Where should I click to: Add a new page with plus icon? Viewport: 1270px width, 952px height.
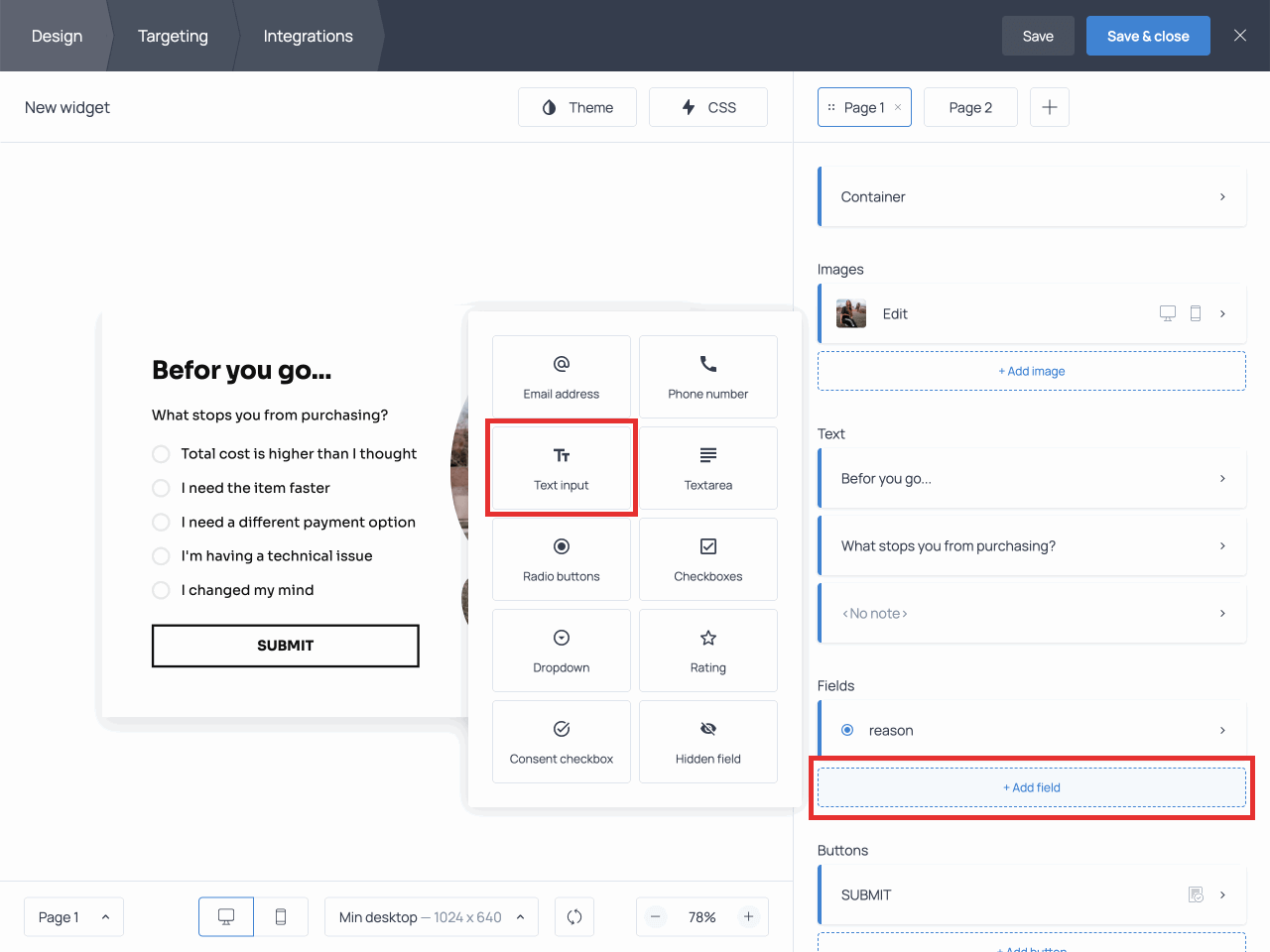click(x=1049, y=107)
